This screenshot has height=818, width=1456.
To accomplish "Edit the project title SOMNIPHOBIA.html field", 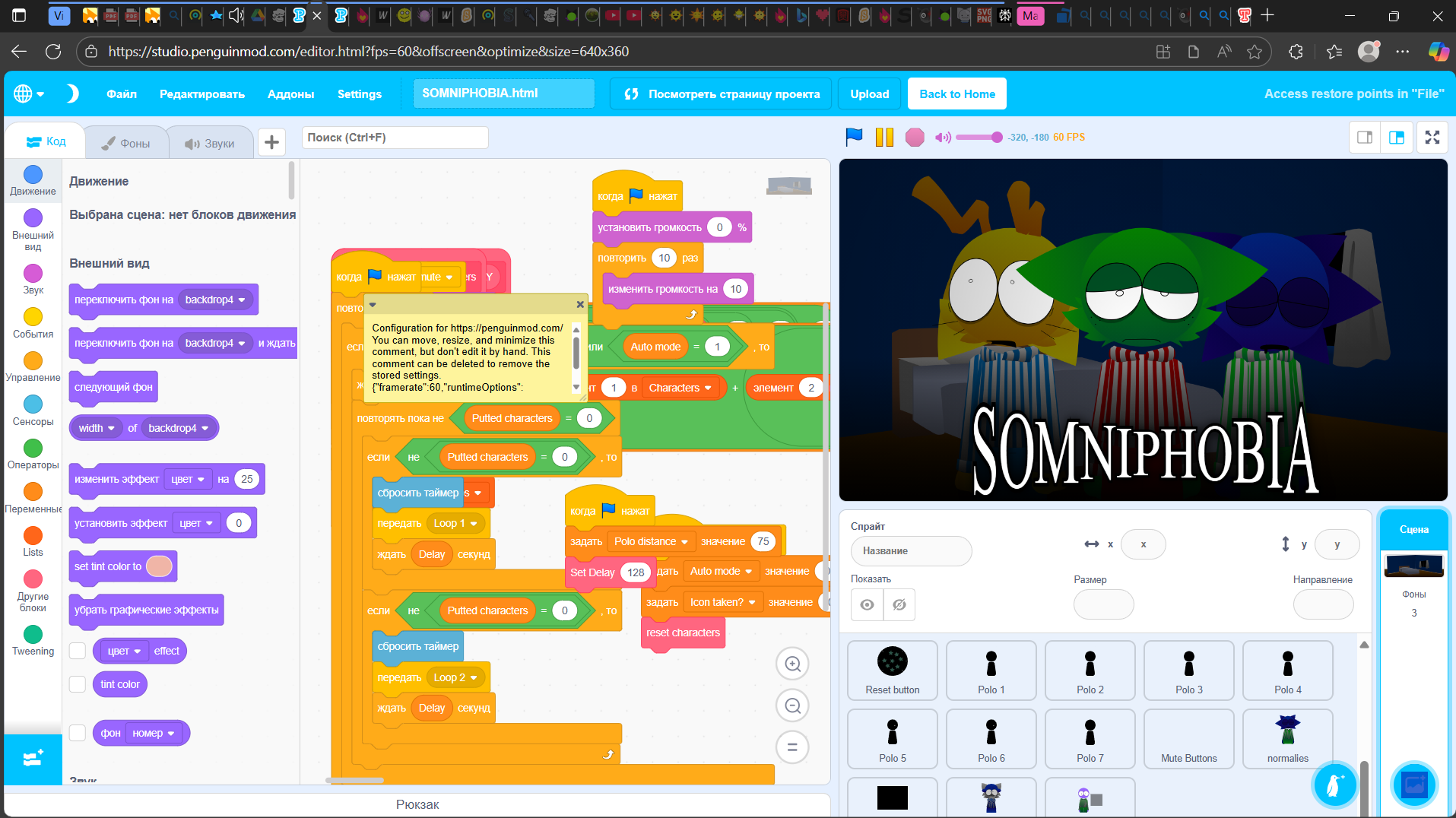I will click(504, 94).
